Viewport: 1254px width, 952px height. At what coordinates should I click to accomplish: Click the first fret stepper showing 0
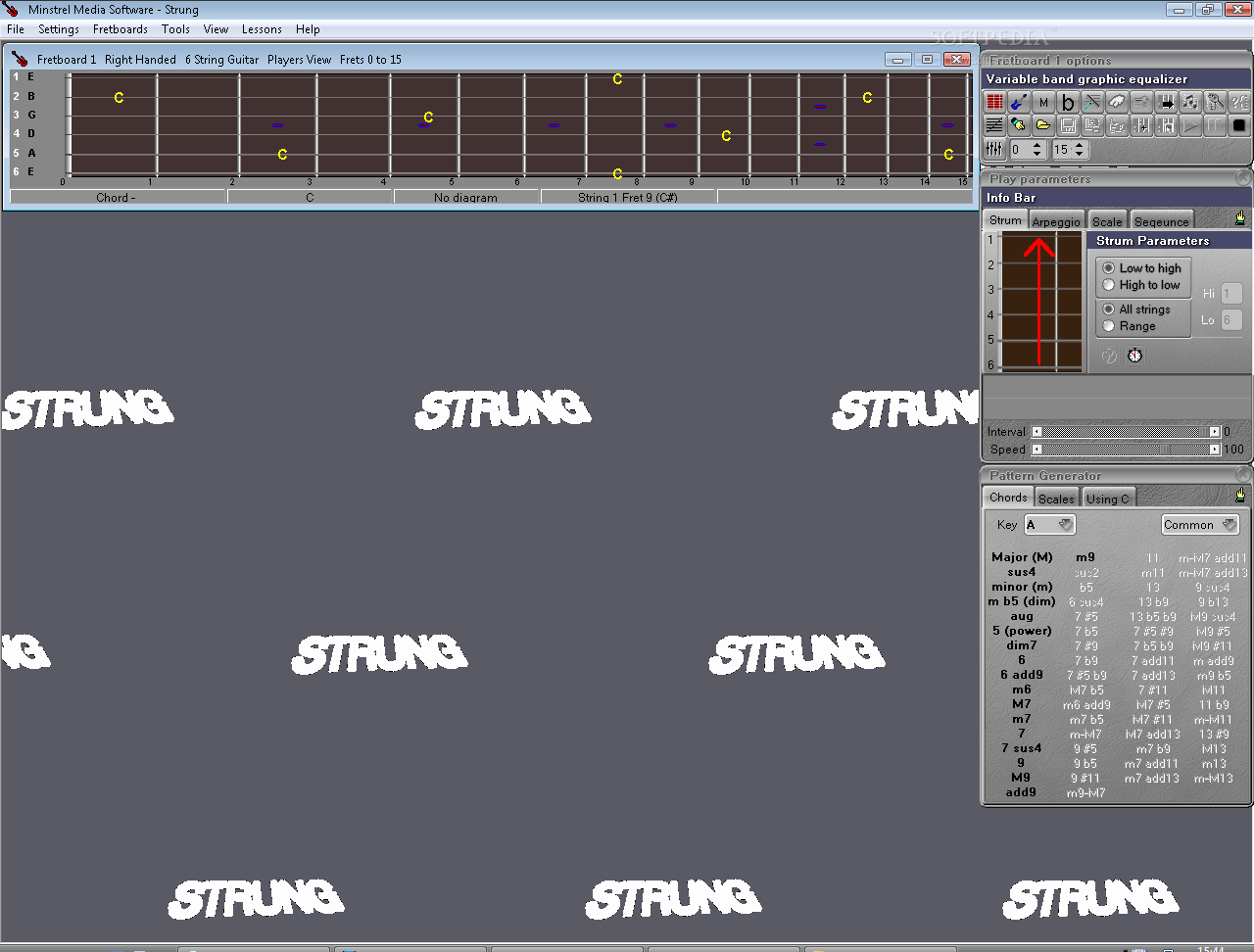(1028, 150)
